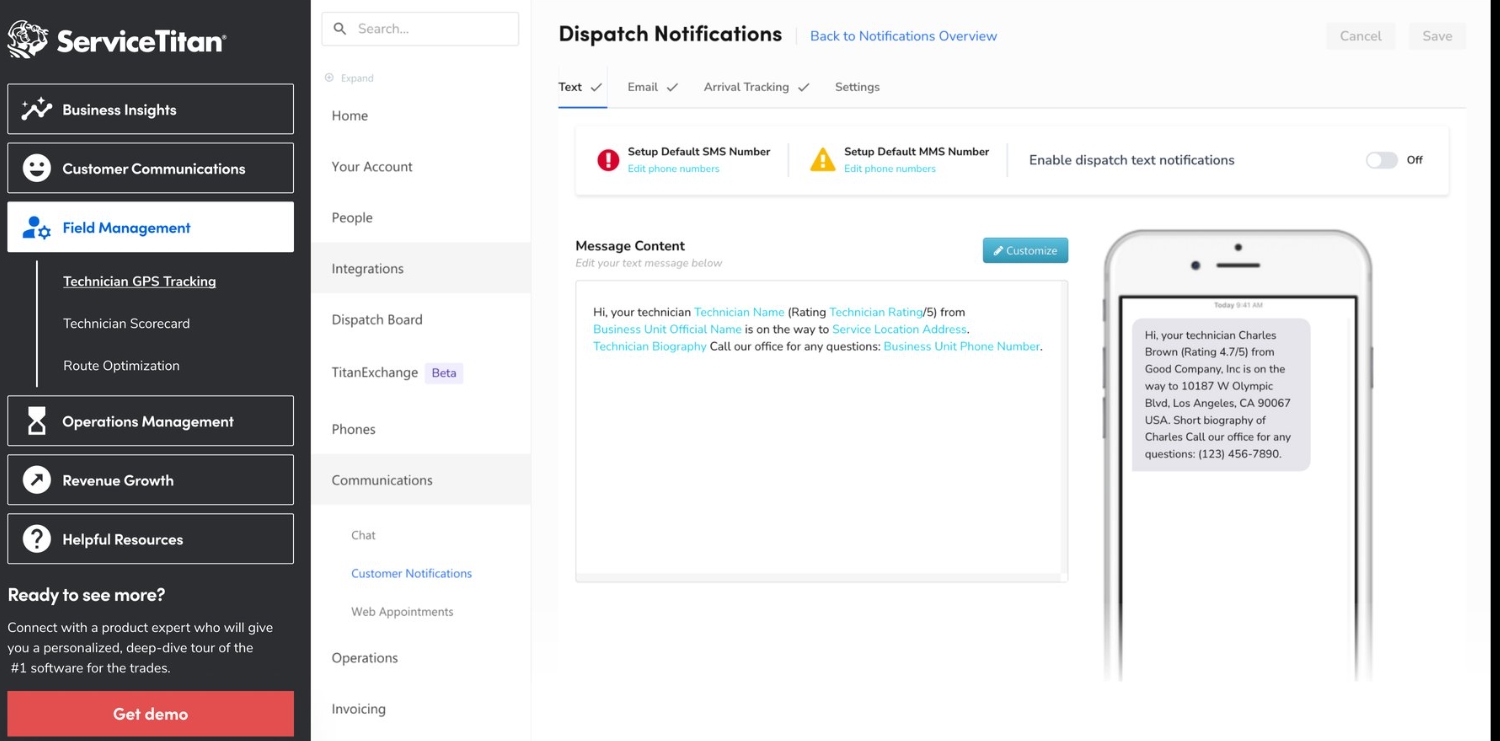This screenshot has width=1500, height=741.
Task: Click the red SMS alert icon
Action: [608, 160]
